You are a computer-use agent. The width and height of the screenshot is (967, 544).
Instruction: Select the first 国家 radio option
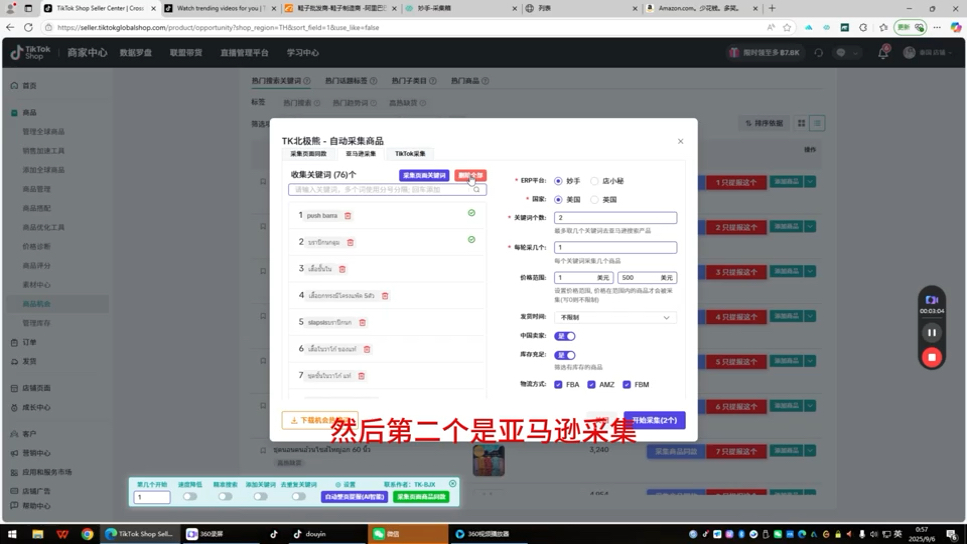coord(558,200)
